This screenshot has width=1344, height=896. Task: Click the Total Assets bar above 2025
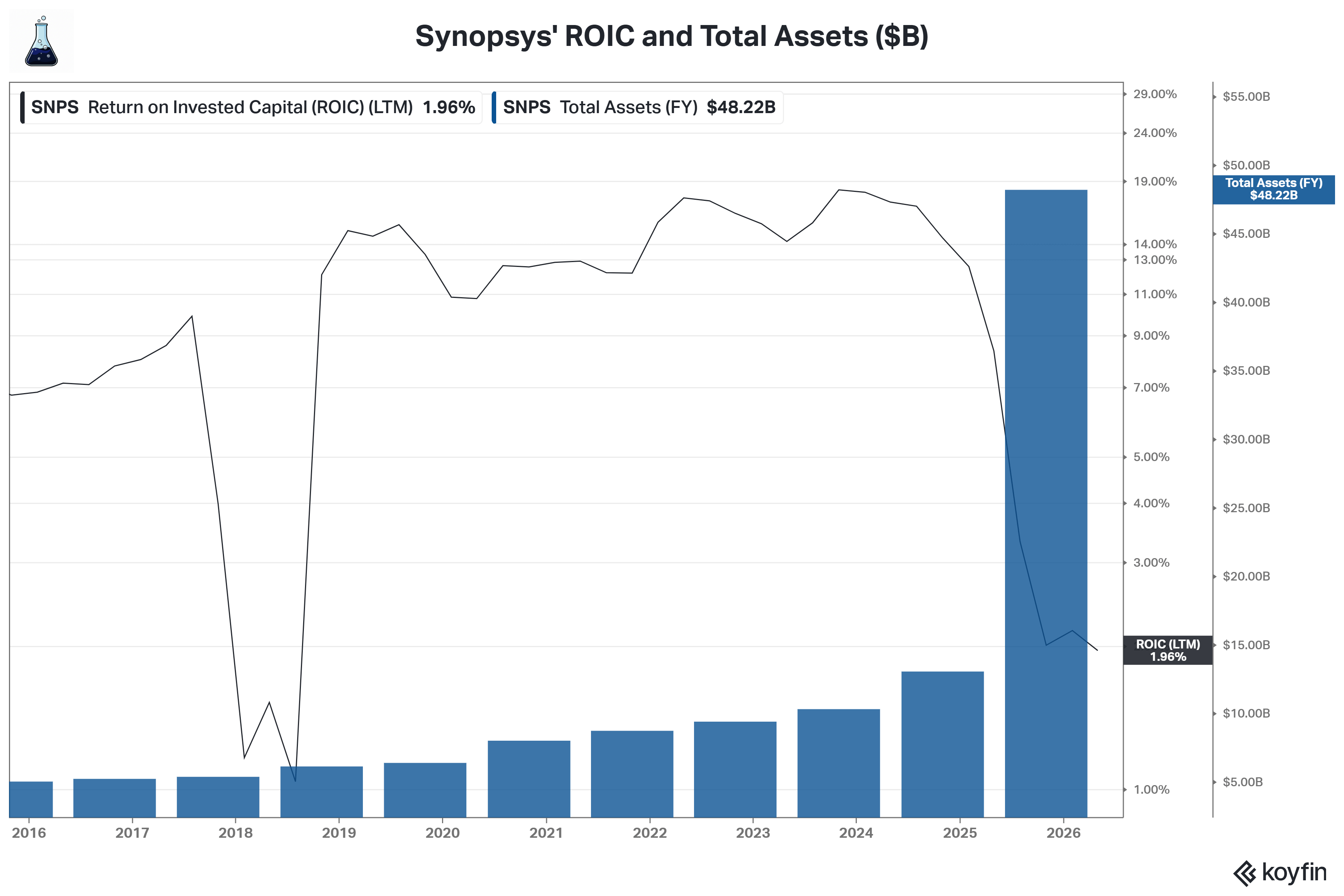[942, 744]
